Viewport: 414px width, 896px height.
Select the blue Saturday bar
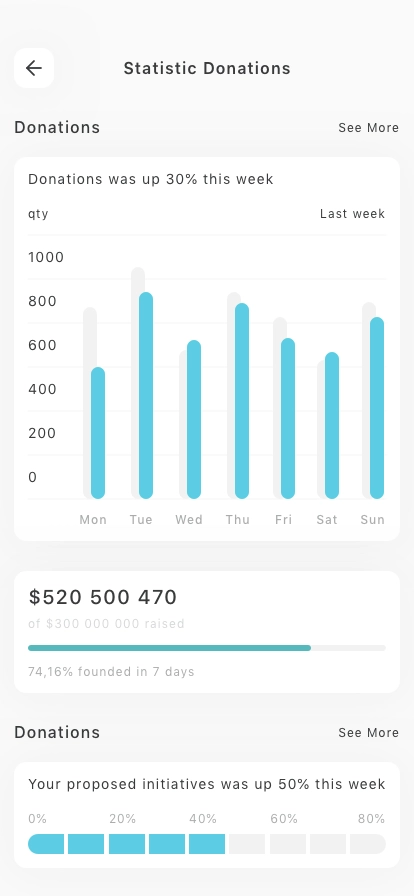(x=332, y=425)
